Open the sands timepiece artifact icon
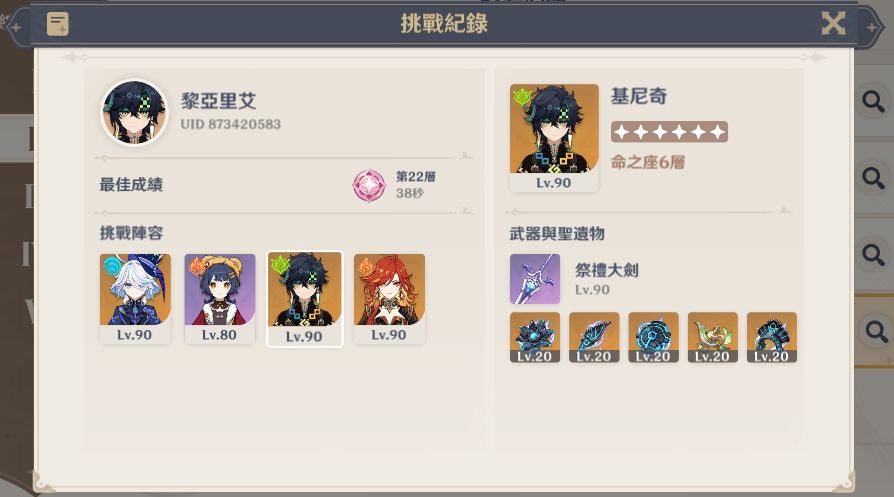This screenshot has width=894, height=497. point(653,337)
